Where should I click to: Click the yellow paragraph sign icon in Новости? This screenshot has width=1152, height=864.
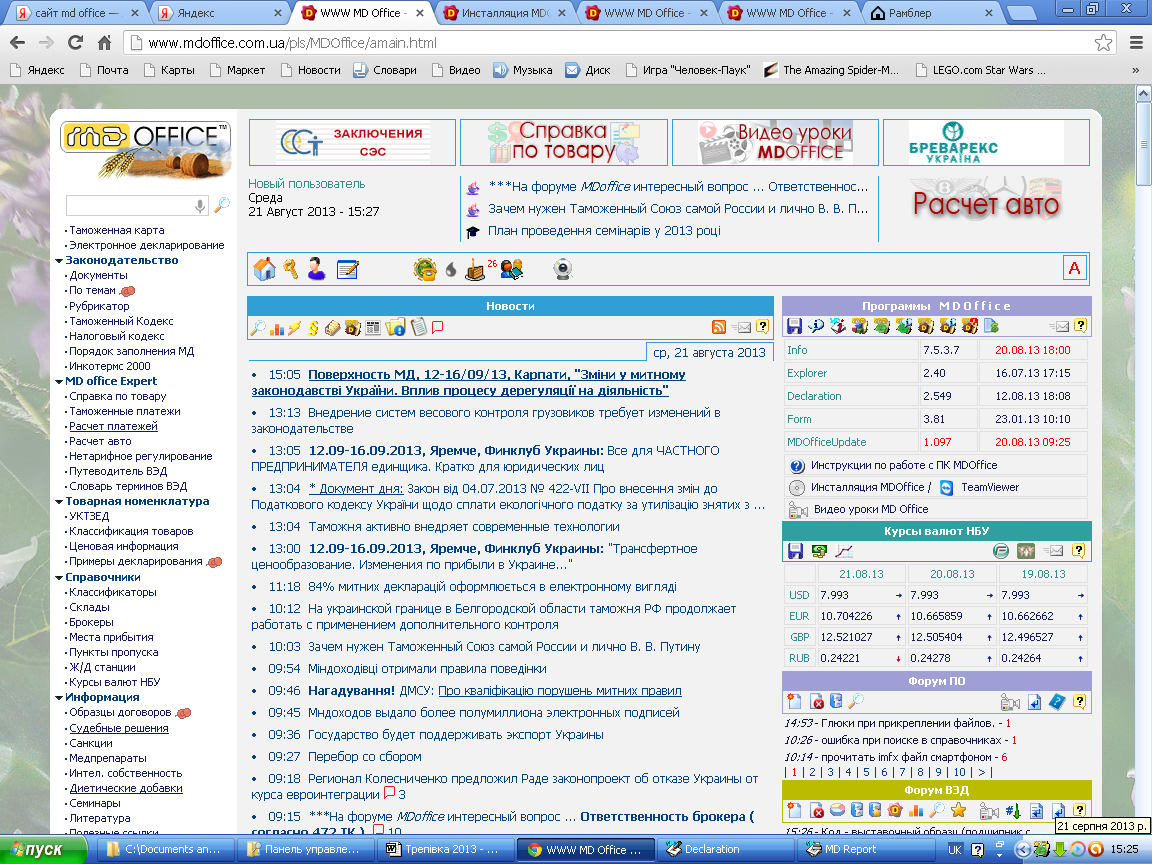click(313, 328)
